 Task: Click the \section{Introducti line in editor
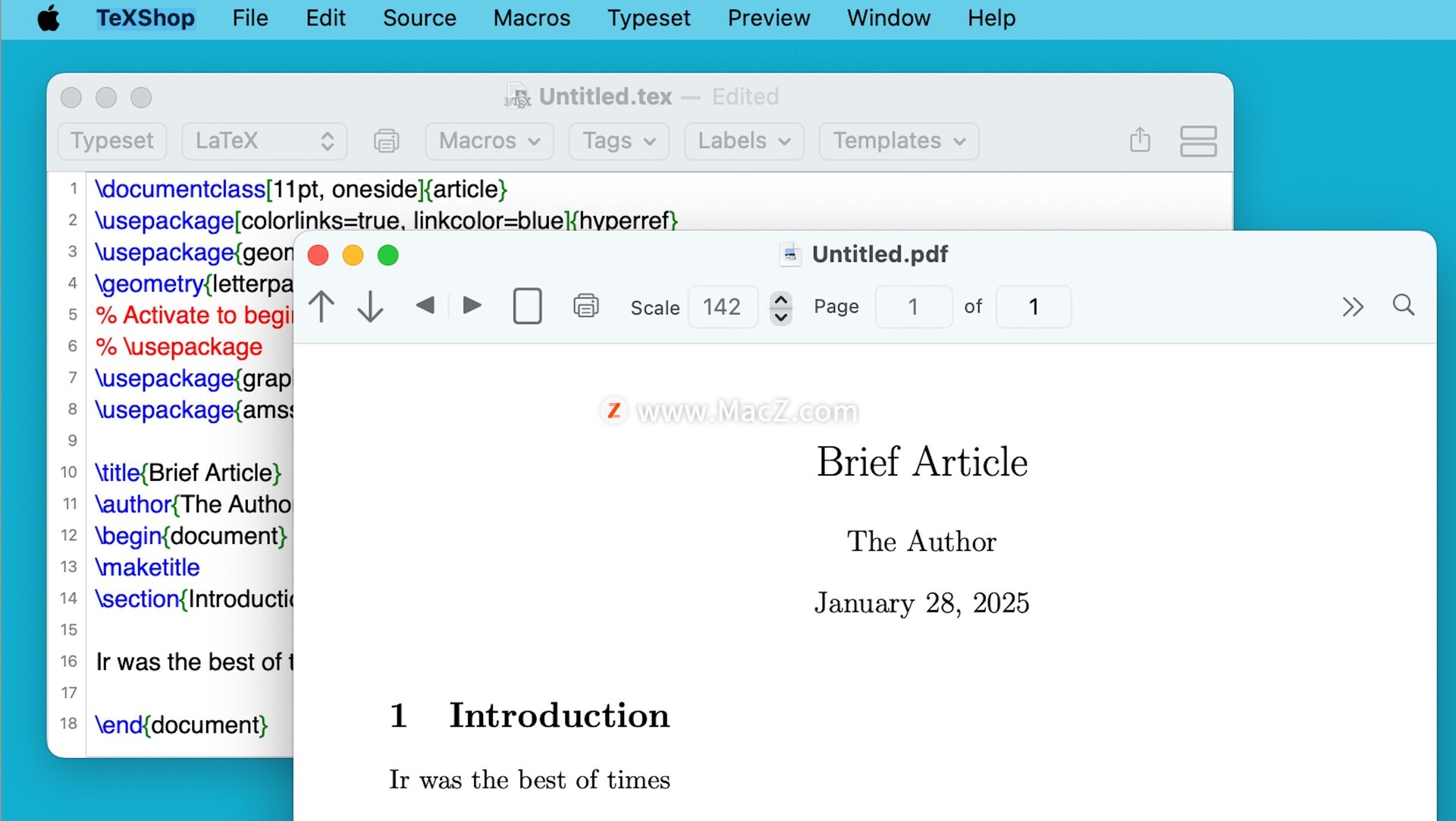[x=194, y=599]
